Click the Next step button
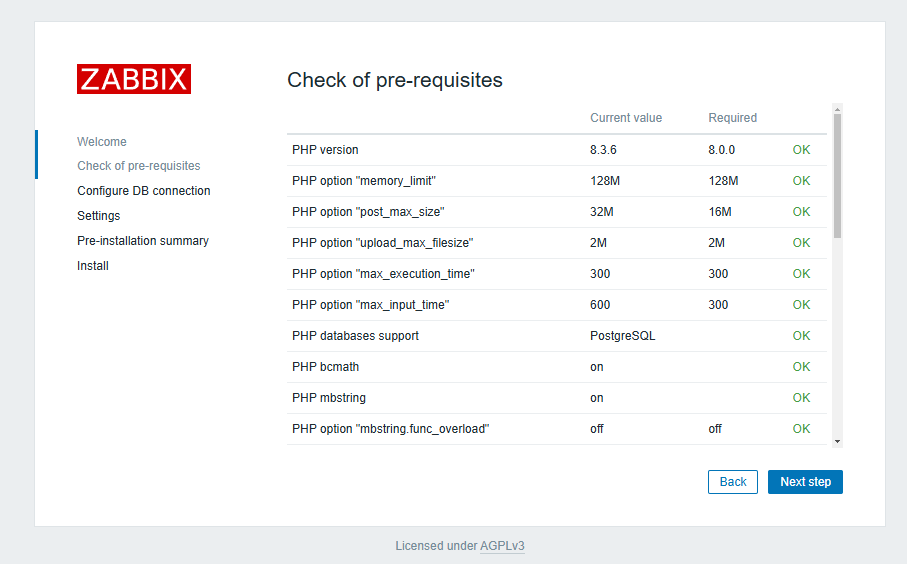Screen dimensions: 907x564 (x=805, y=482)
